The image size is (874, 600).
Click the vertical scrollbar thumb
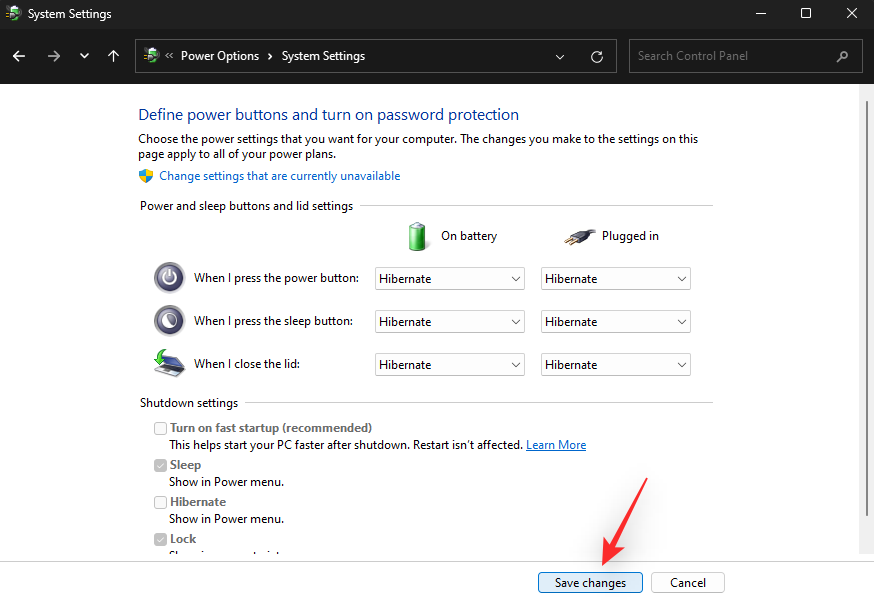point(867,308)
